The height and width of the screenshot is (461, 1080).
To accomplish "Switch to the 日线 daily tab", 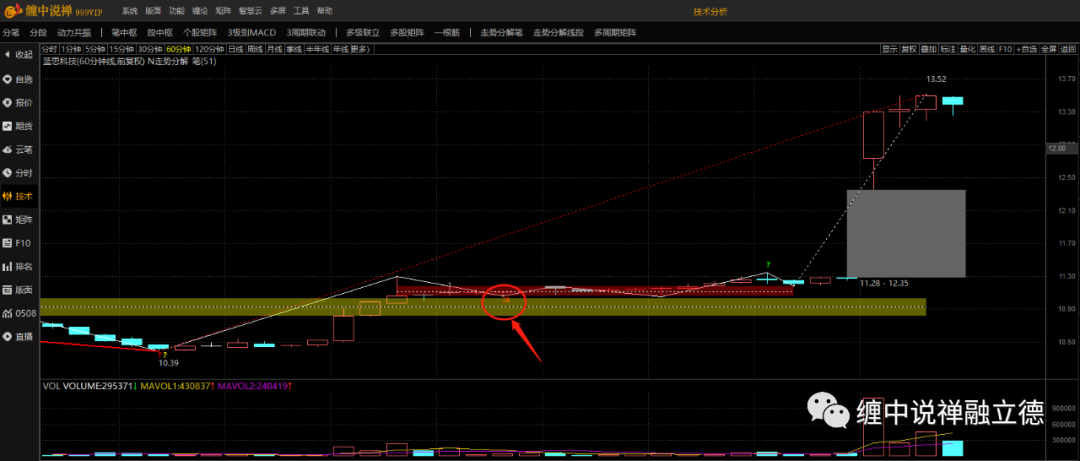I will [x=236, y=49].
